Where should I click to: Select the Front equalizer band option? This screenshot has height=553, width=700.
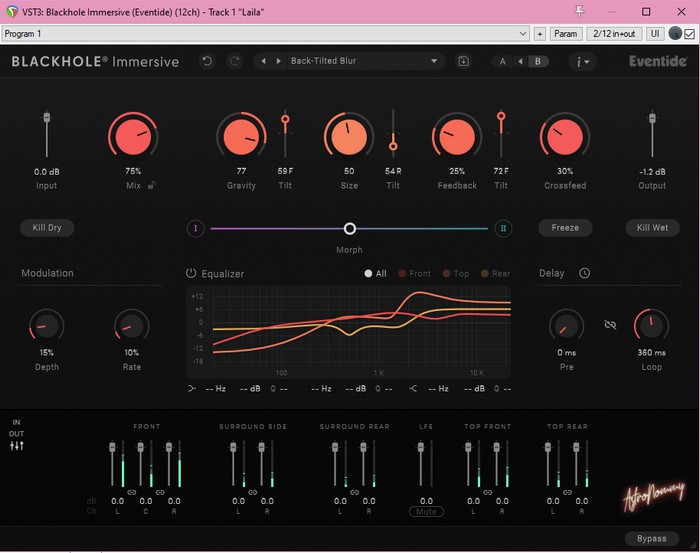click(x=414, y=273)
